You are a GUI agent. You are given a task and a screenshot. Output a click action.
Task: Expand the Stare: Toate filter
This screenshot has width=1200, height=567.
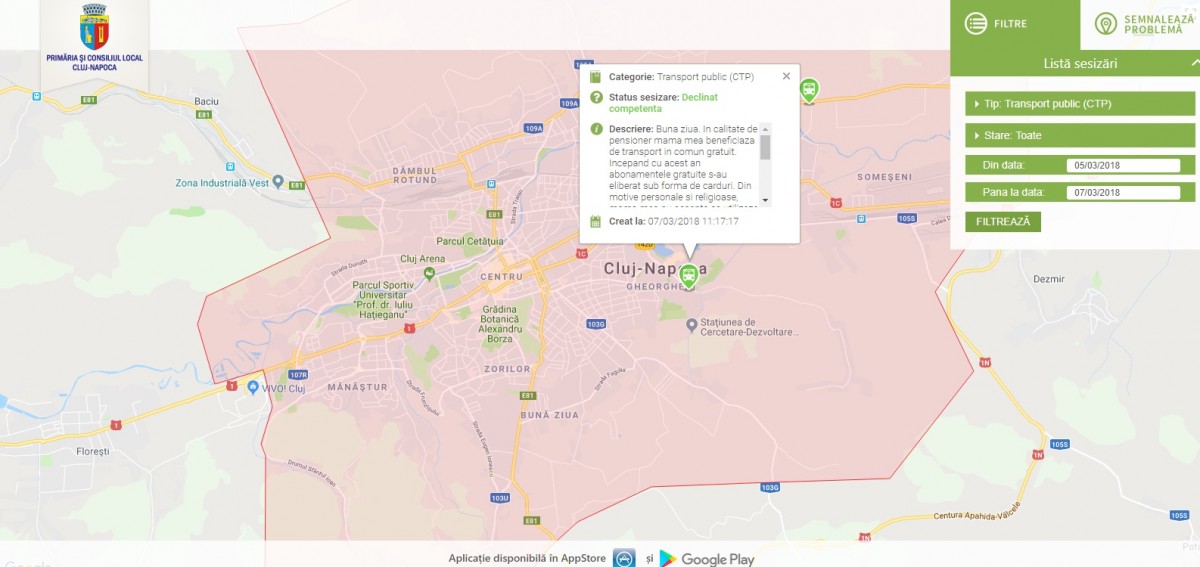click(1079, 135)
